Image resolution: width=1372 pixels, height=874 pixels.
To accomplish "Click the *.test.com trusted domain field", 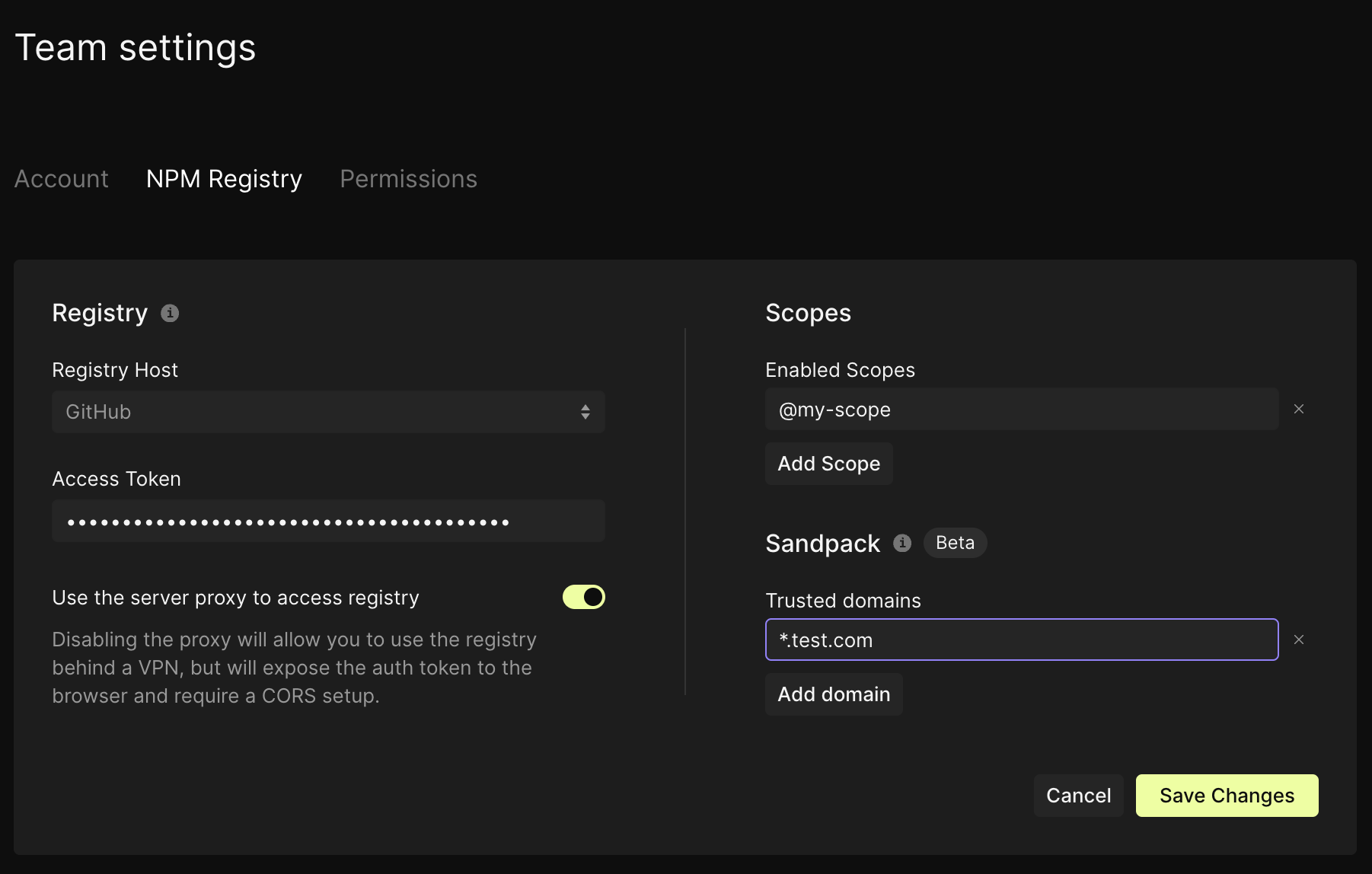I will pyautogui.click(x=1020, y=640).
